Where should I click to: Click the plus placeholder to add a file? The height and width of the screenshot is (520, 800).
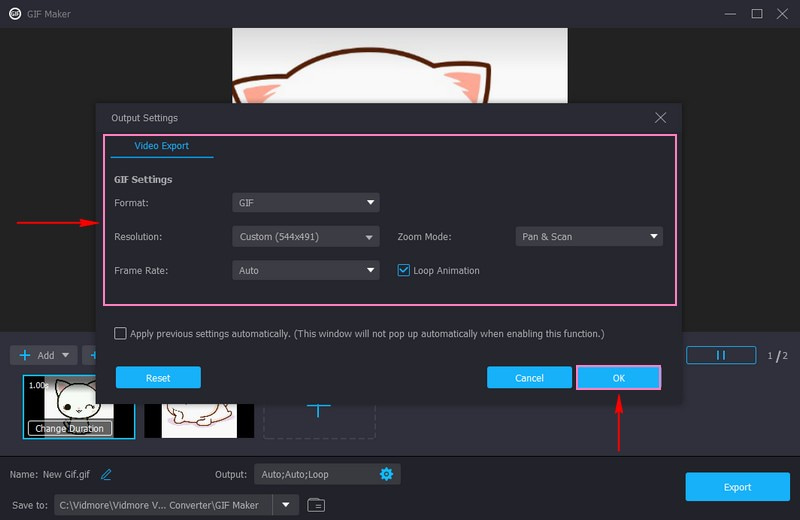pos(318,409)
